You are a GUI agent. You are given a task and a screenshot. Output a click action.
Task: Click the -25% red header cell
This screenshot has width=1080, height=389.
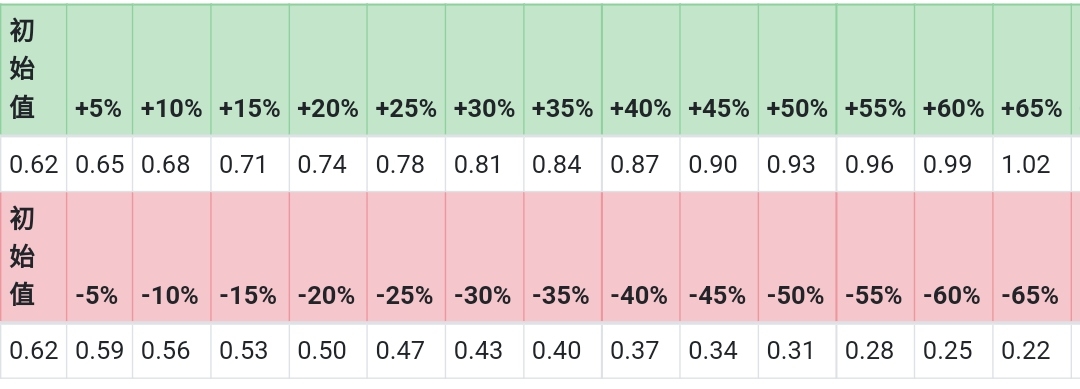[x=406, y=257]
